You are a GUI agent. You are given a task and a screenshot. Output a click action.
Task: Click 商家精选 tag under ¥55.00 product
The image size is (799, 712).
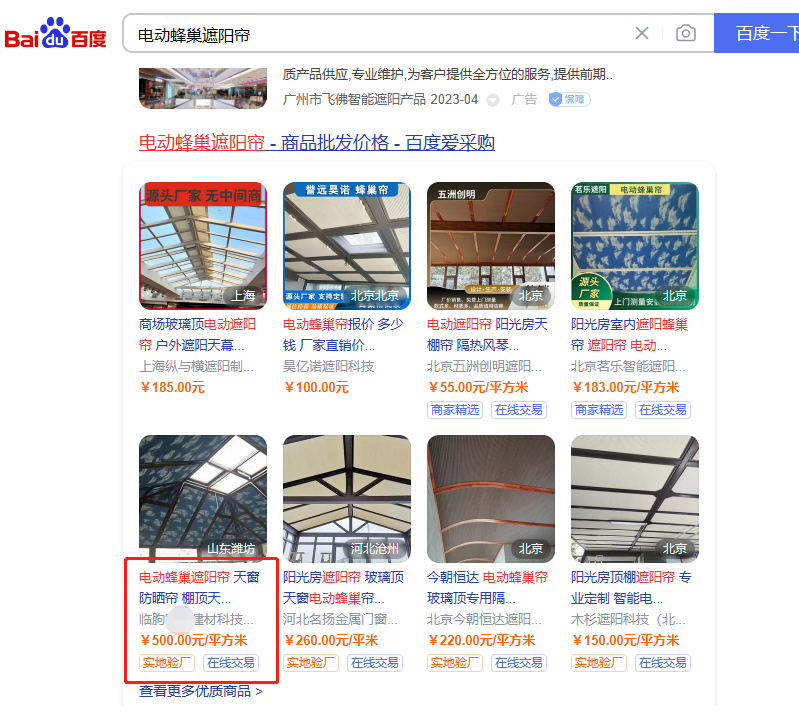(455, 410)
